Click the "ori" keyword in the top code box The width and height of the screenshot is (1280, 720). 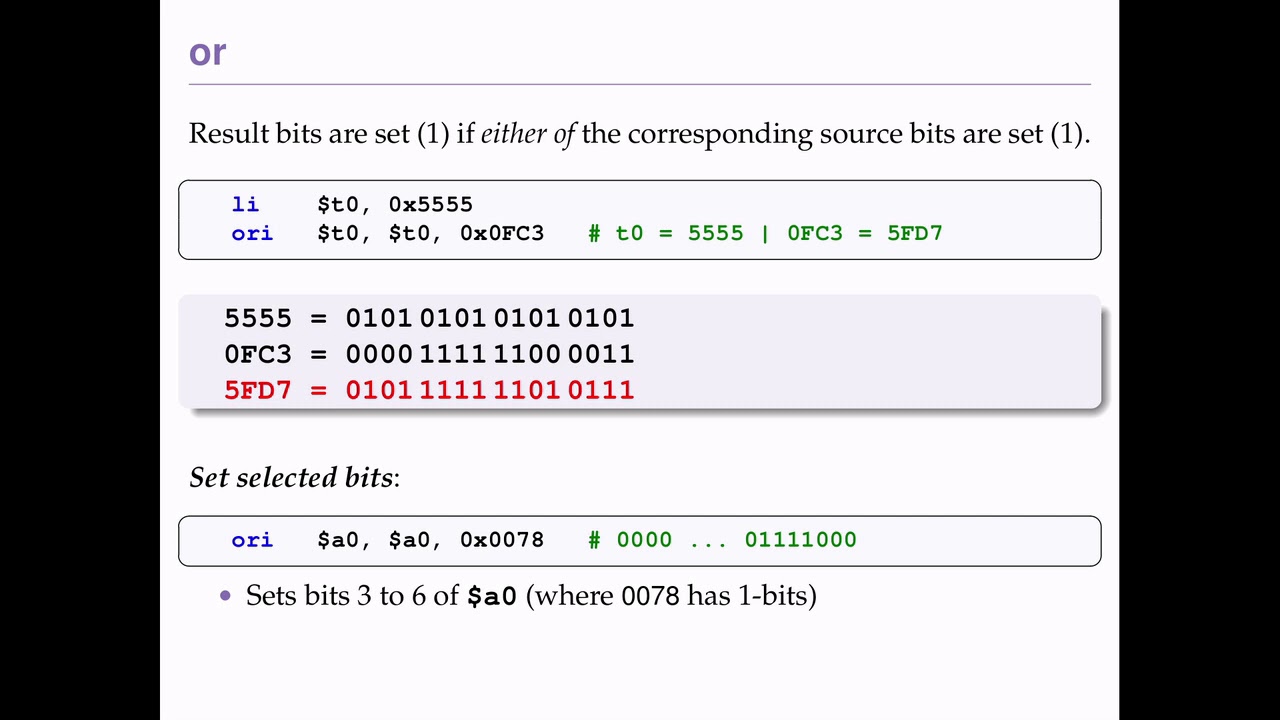pyautogui.click(x=252, y=234)
